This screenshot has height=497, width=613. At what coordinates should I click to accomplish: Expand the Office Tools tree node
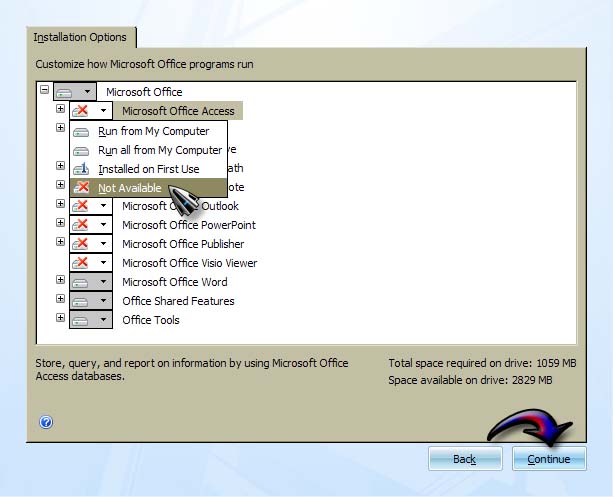click(x=60, y=318)
